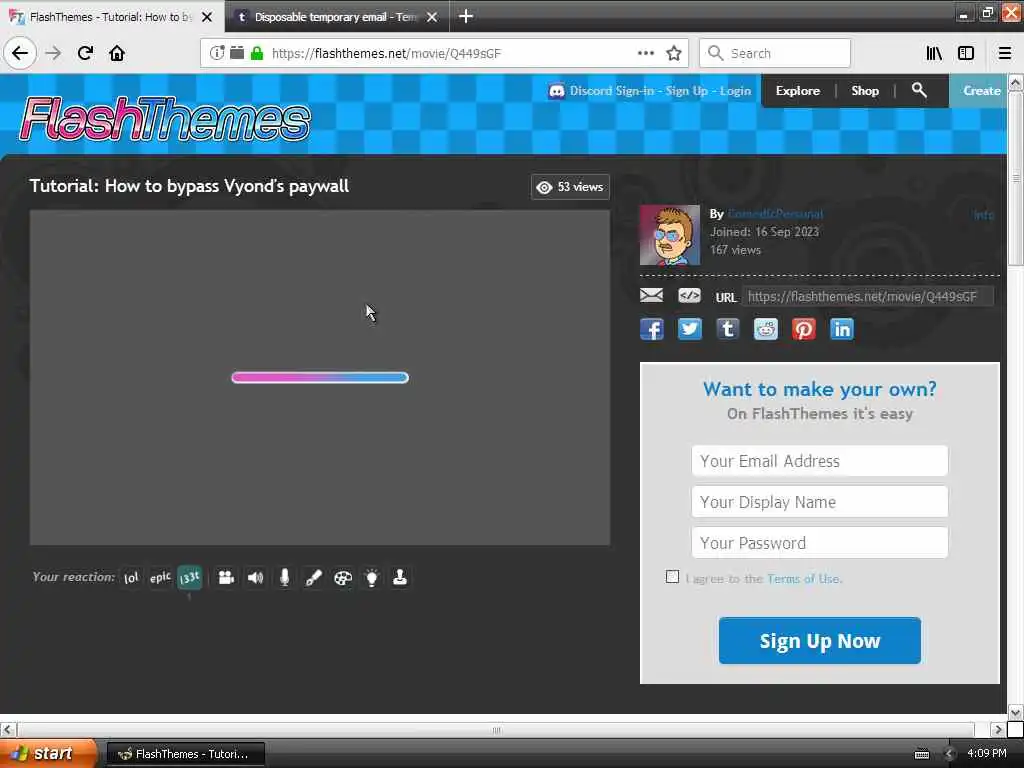The image size is (1024, 768).
Task: Open the author's profile name link
Action: [x=775, y=214]
